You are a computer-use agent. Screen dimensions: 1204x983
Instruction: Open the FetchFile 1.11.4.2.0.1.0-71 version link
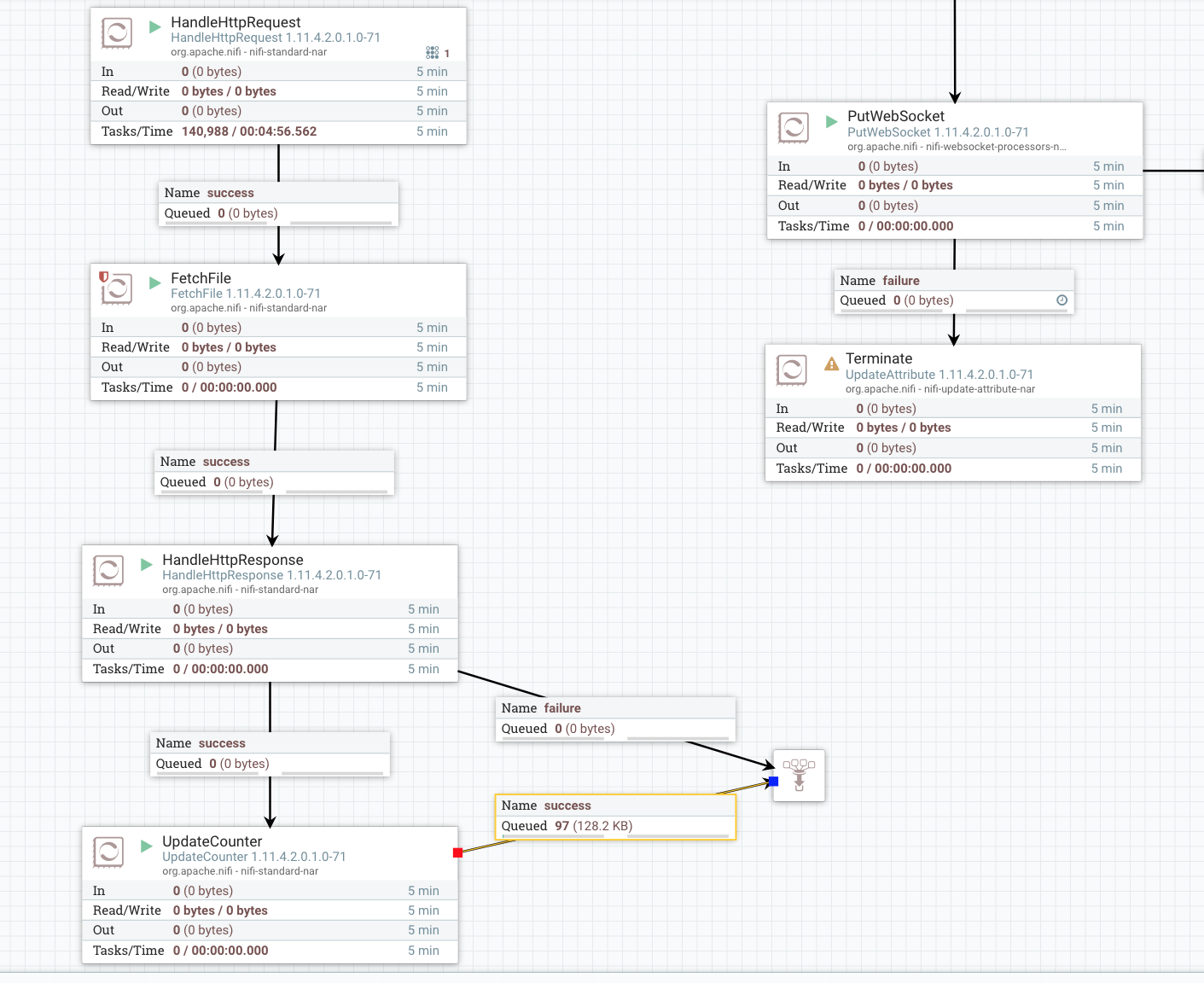246,293
